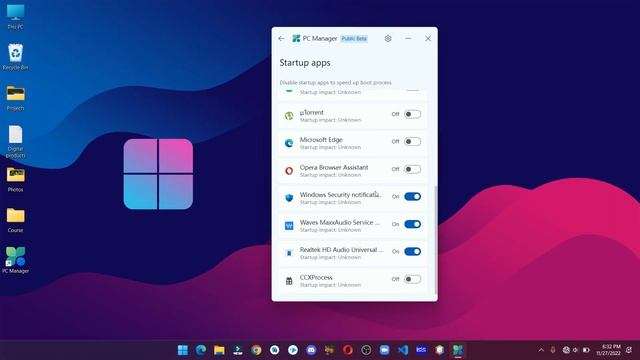The image size is (640, 360).
Task: Toggle µTorrent startup switch
Action: click(412, 114)
